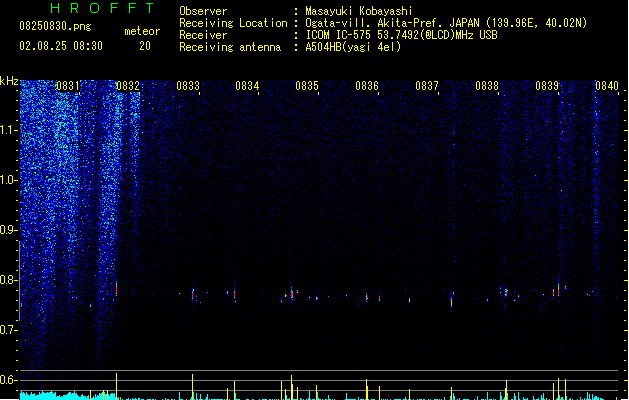This screenshot has width=629, height=400.
Task: Click the red meteor echo near 0832
Action: (117, 288)
